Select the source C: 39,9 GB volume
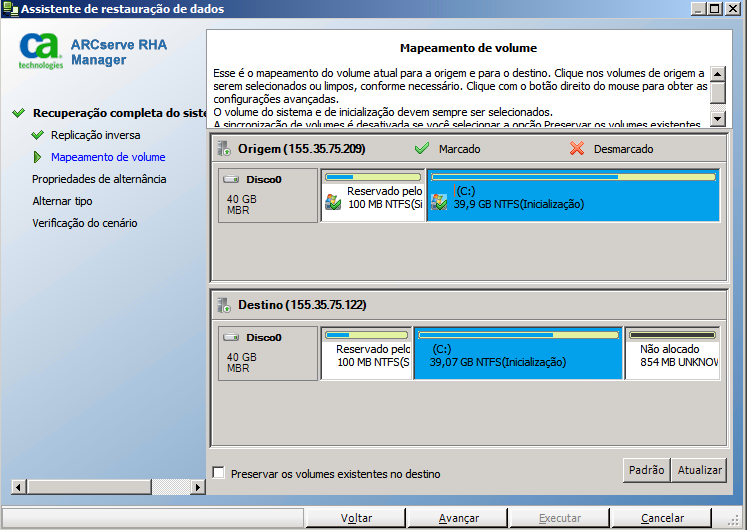The width and height of the screenshot is (747, 530). (x=573, y=195)
